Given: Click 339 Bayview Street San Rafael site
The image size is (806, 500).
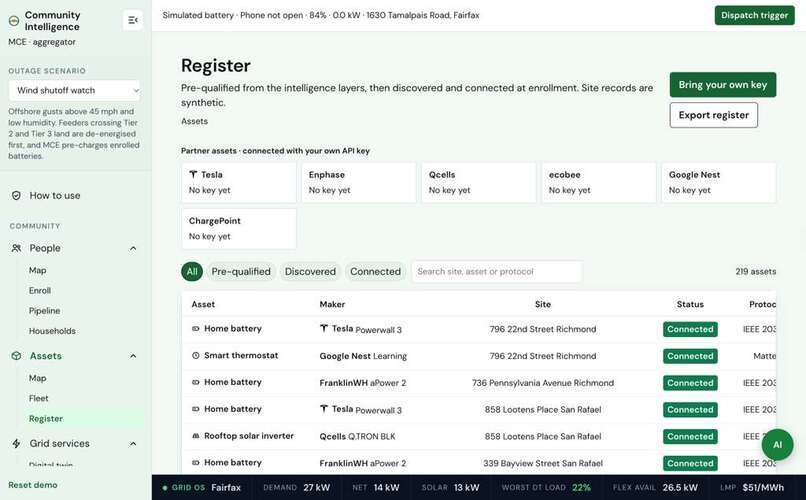Looking at the screenshot, I should [x=543, y=463].
